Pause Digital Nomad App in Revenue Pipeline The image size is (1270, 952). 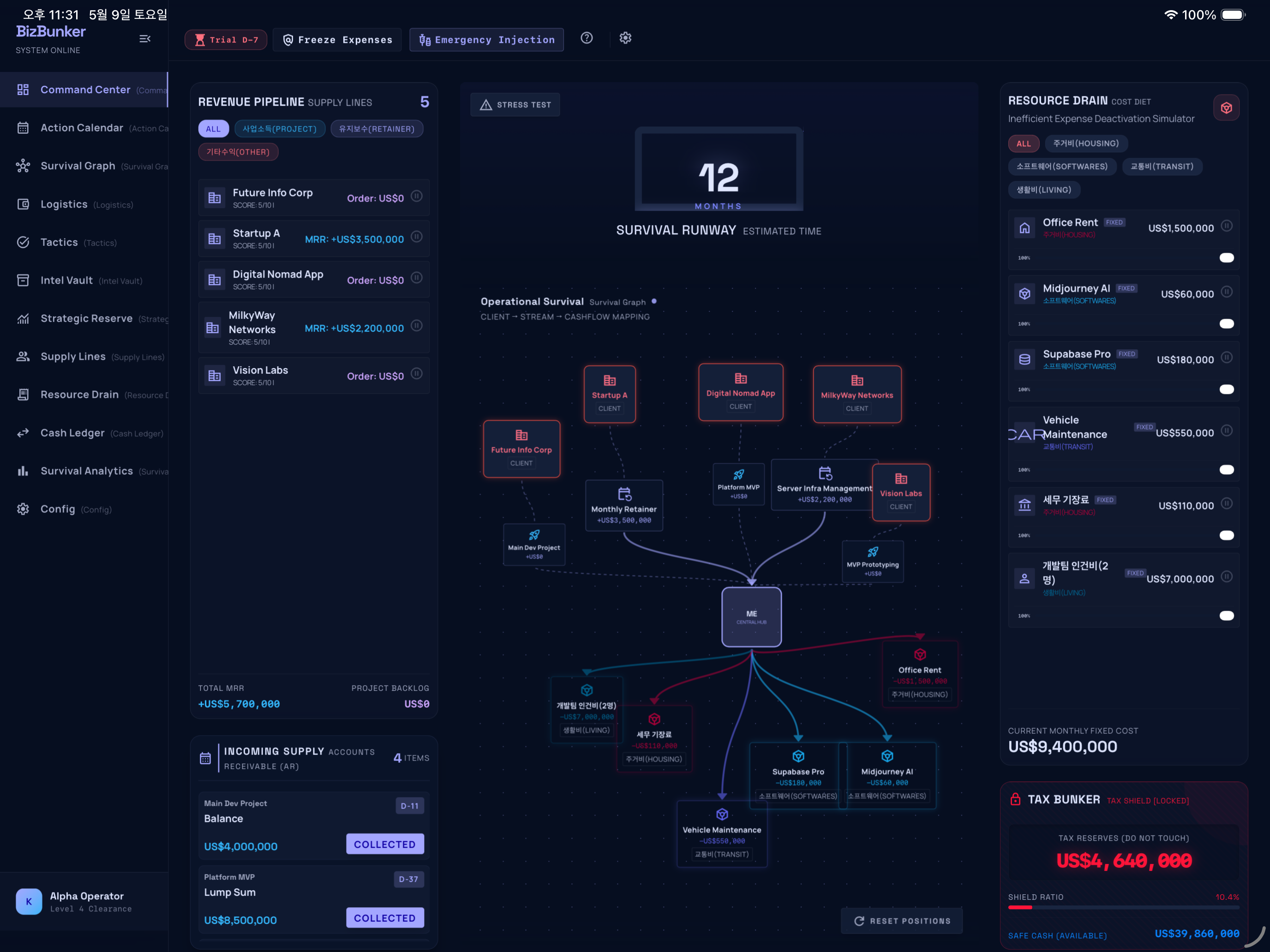pos(417,278)
